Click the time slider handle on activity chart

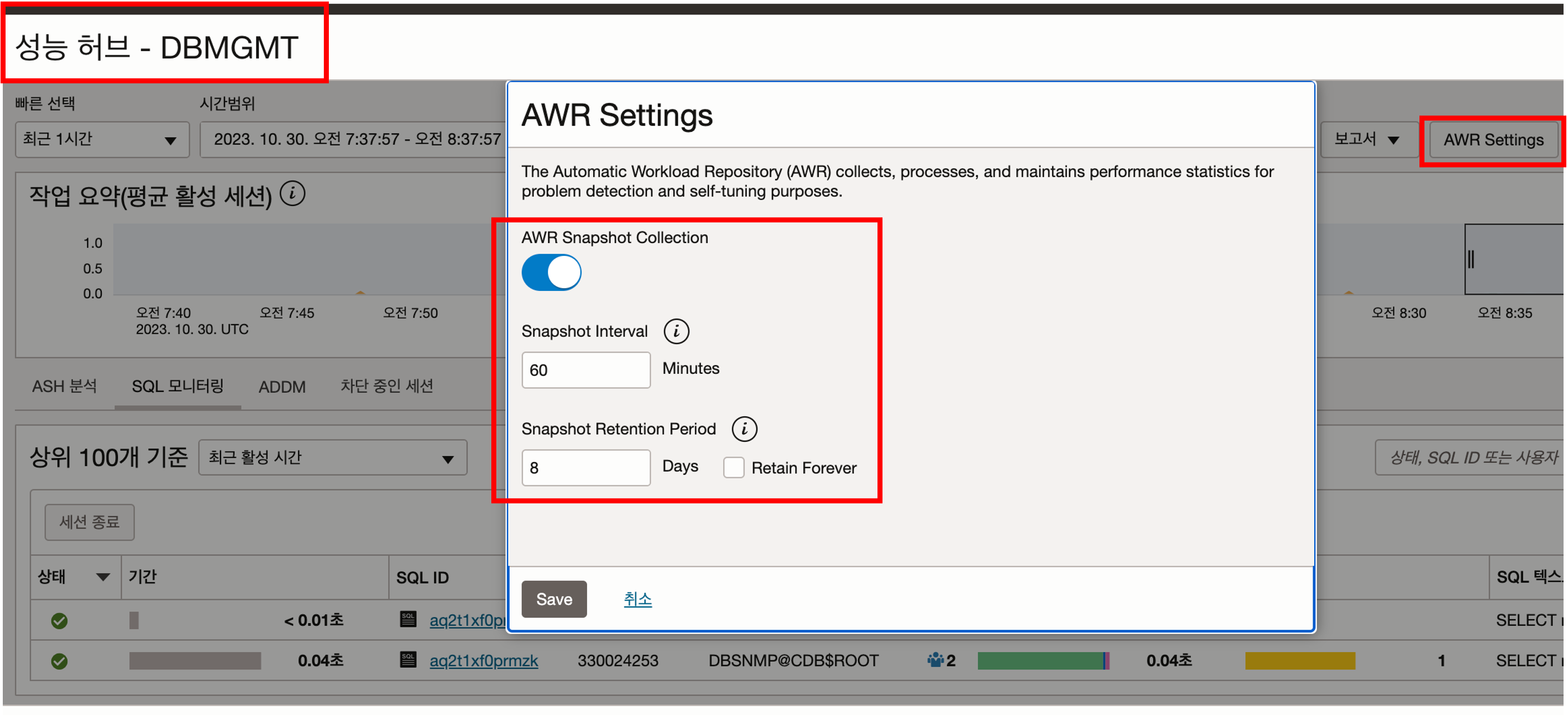point(1471,259)
